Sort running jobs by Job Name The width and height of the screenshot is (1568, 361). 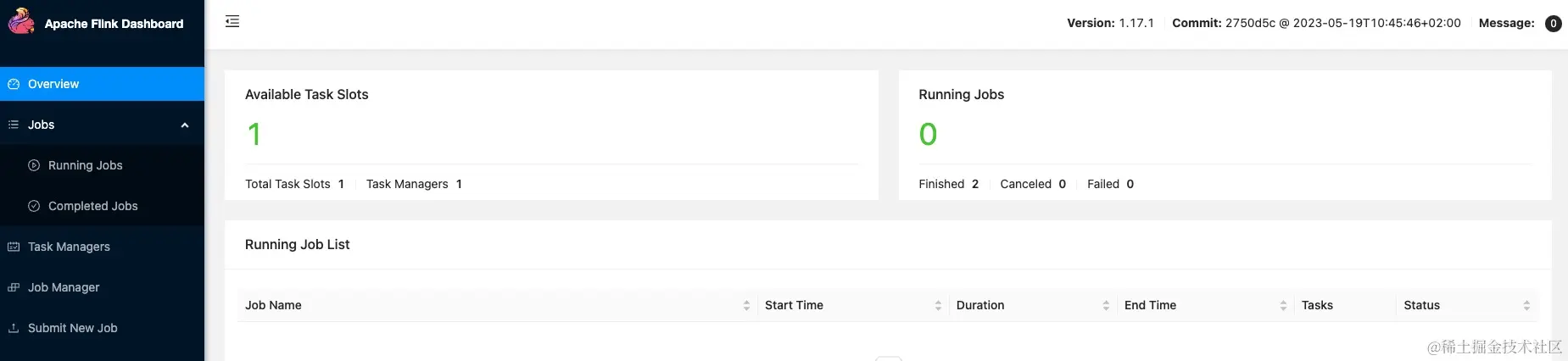pyautogui.click(x=746, y=305)
